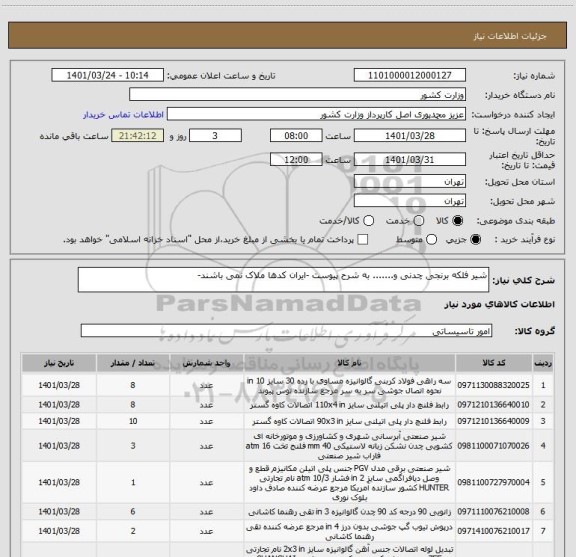
Task: Click the شرح کلی نیاز text area
Action: (283, 280)
